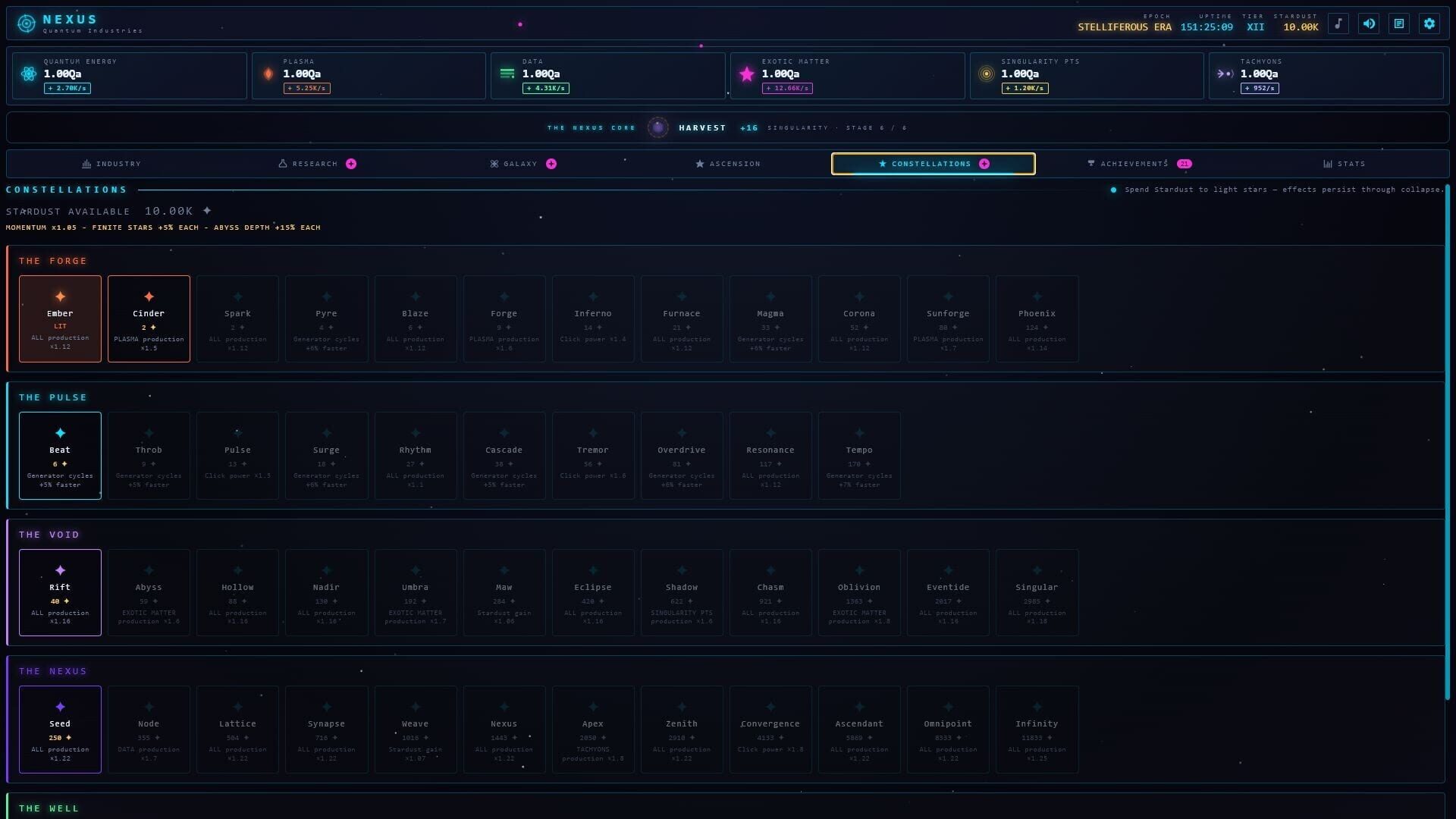Click the Exotic Matter star icon
This screenshot has width=1456, height=819.
(747, 74)
